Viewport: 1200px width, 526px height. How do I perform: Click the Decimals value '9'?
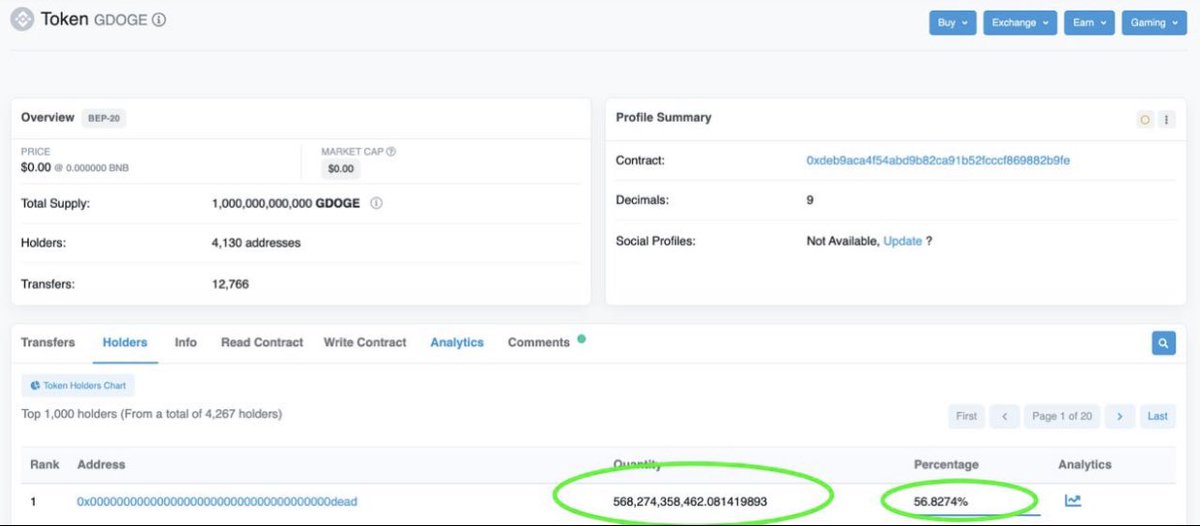(x=810, y=200)
